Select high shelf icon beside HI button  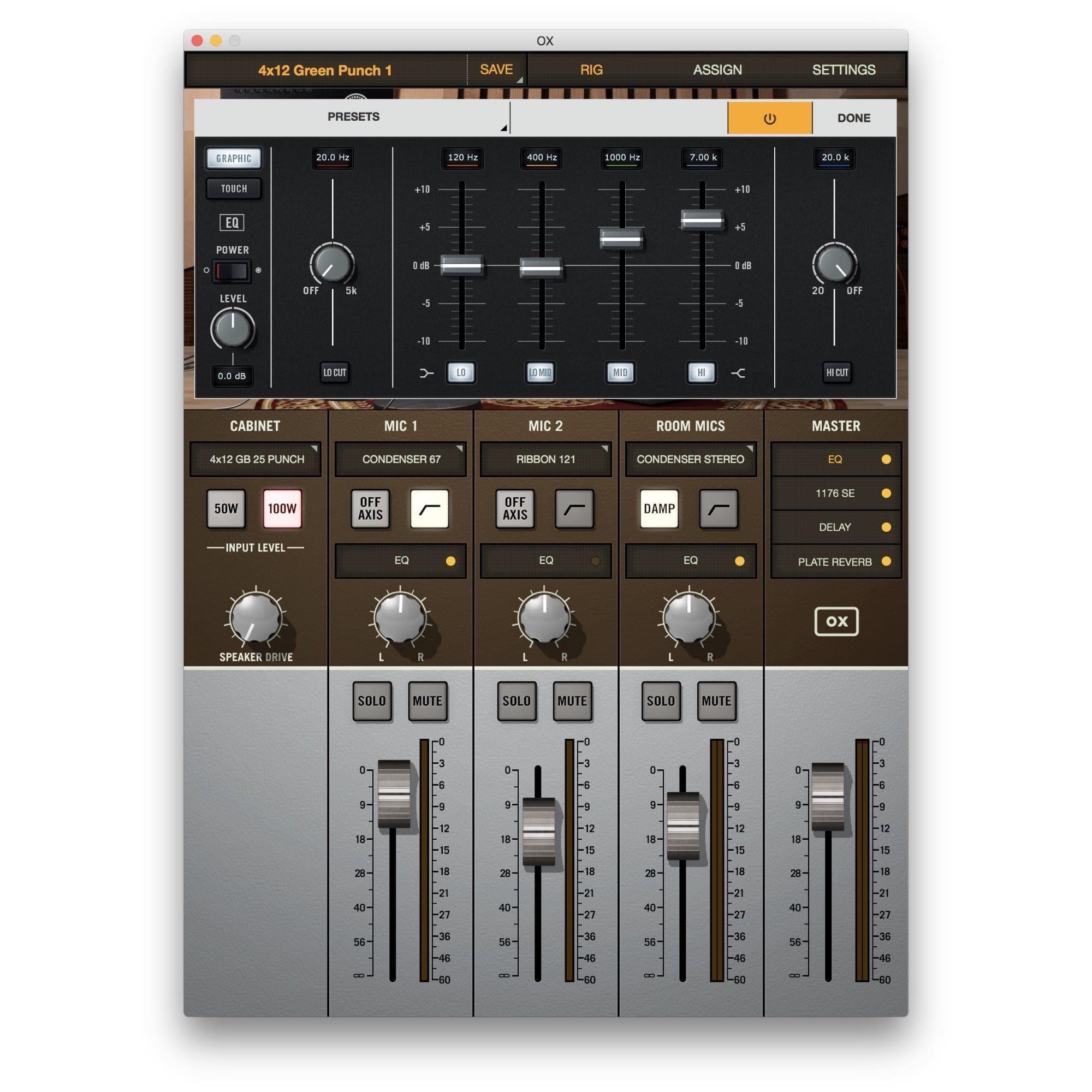(738, 373)
